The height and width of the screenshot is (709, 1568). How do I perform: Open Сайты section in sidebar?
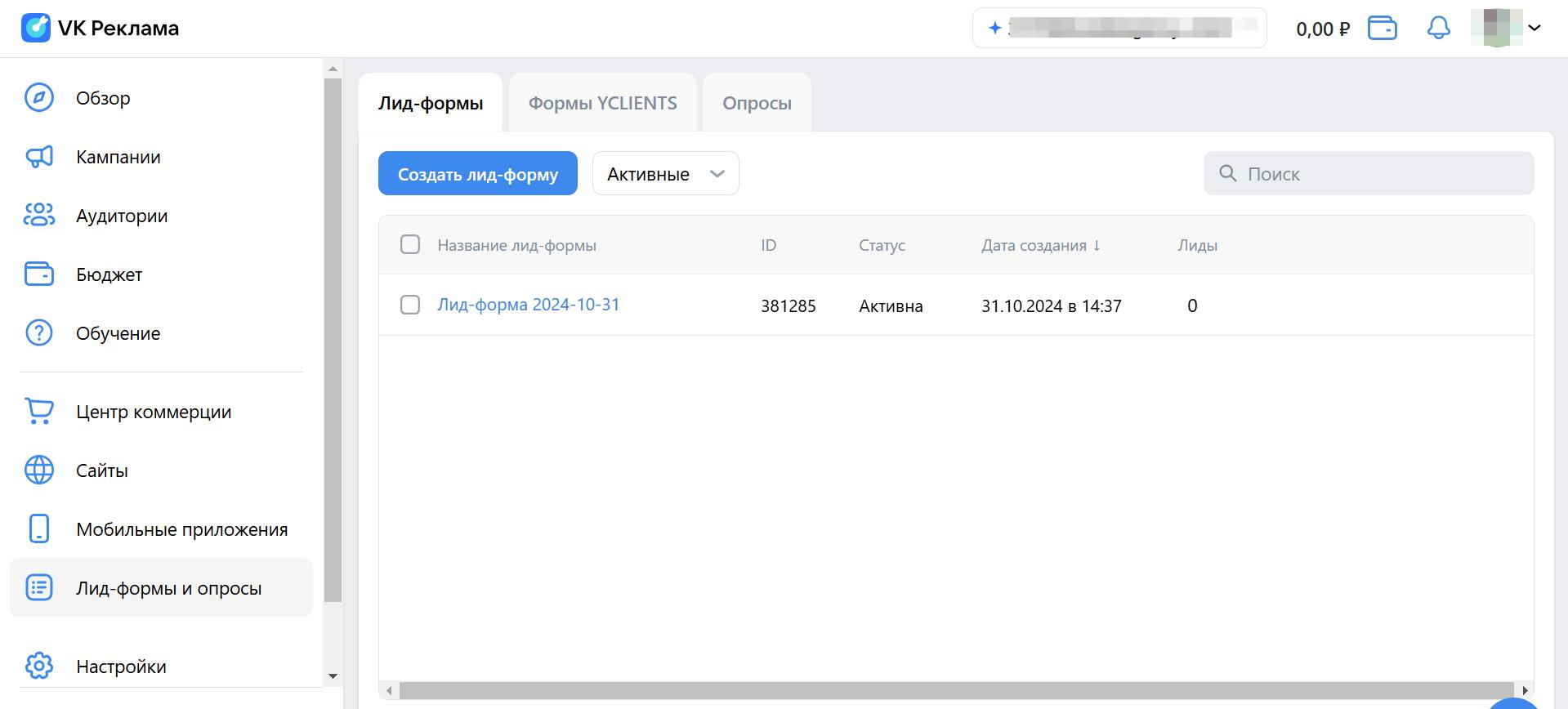pos(161,470)
